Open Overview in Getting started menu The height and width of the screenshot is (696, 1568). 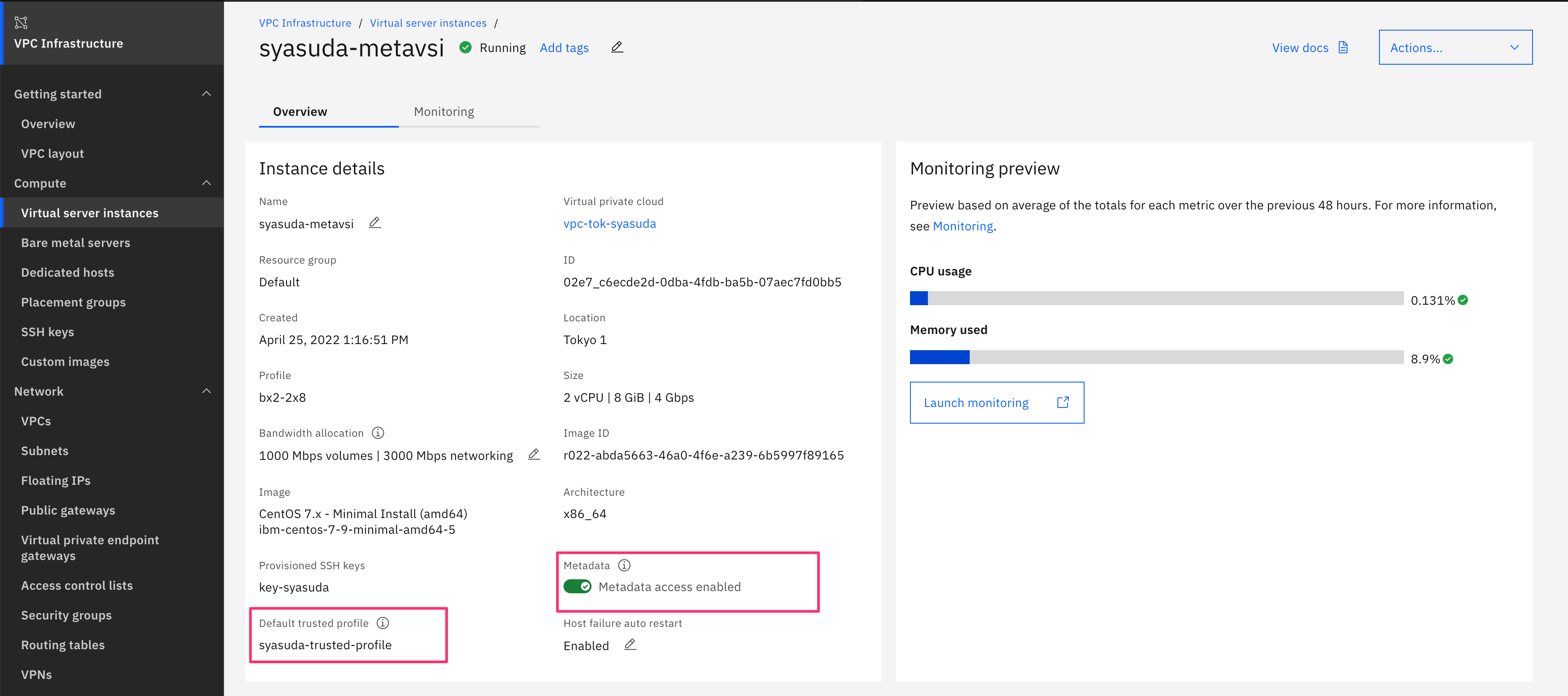tap(48, 123)
